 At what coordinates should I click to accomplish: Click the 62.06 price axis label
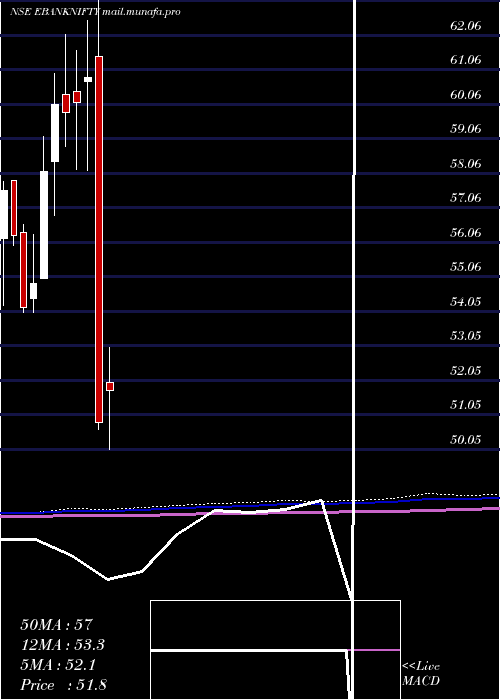click(x=466, y=25)
